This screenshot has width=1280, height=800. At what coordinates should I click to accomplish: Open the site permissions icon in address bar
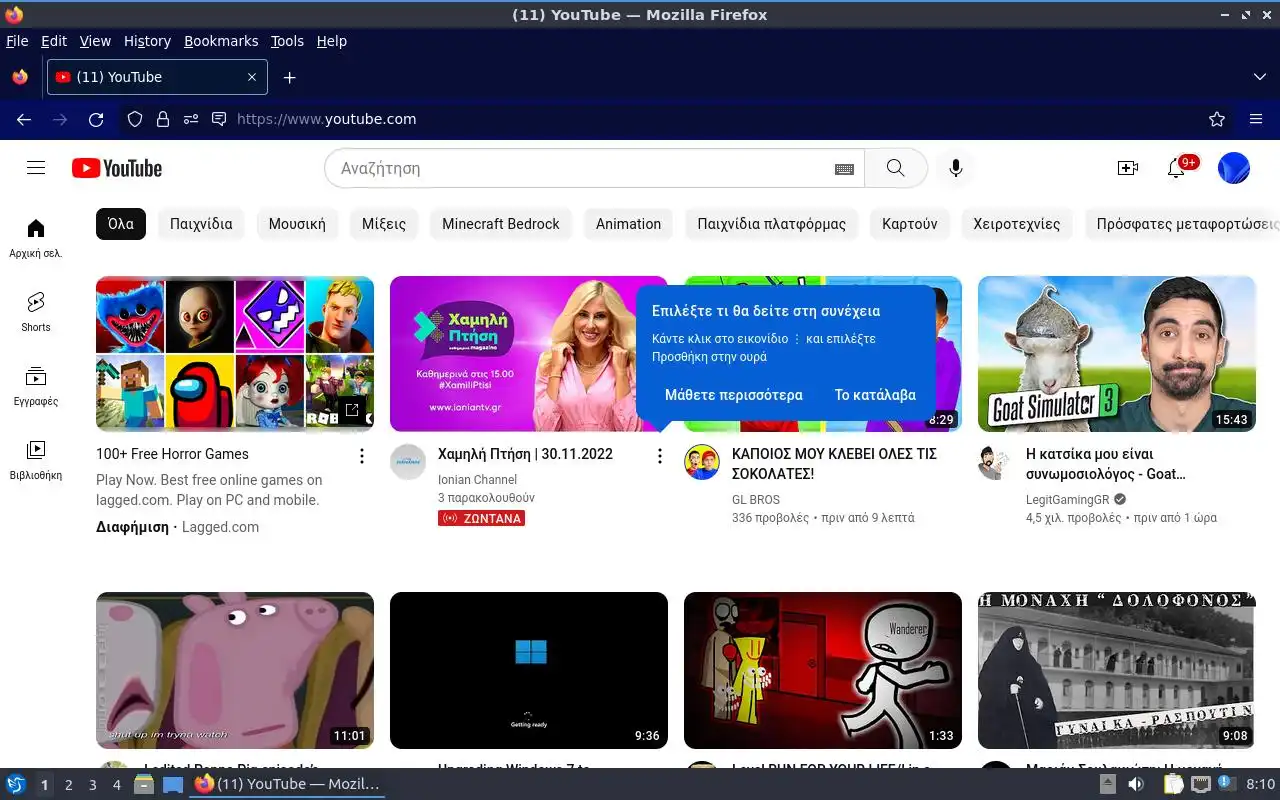click(x=191, y=119)
